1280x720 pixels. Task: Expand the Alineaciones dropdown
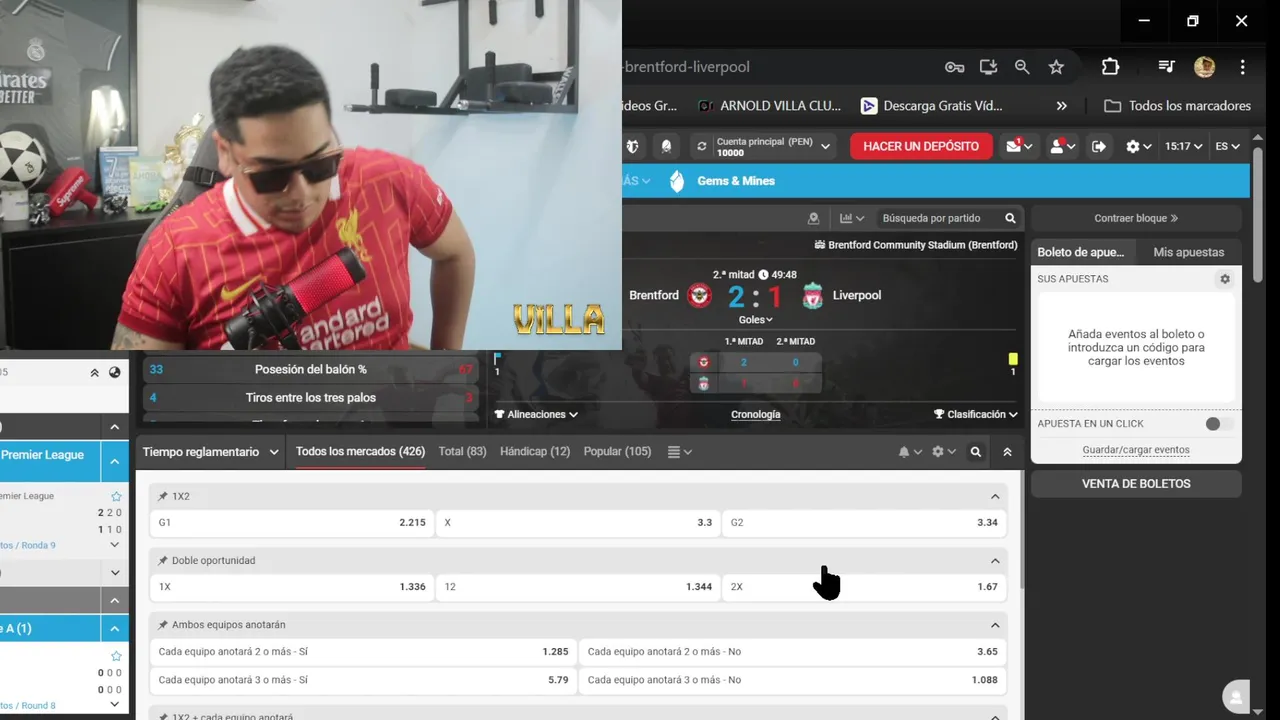[536, 414]
